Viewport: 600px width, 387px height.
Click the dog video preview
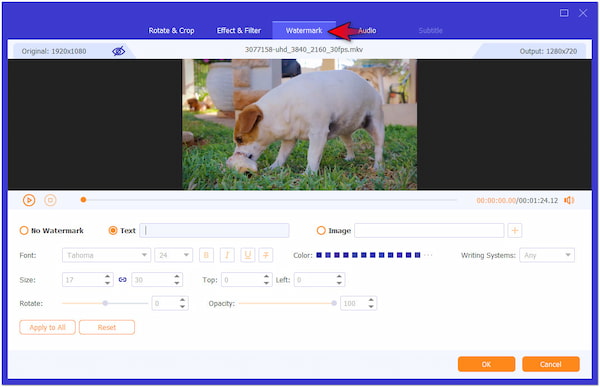[x=299, y=124]
